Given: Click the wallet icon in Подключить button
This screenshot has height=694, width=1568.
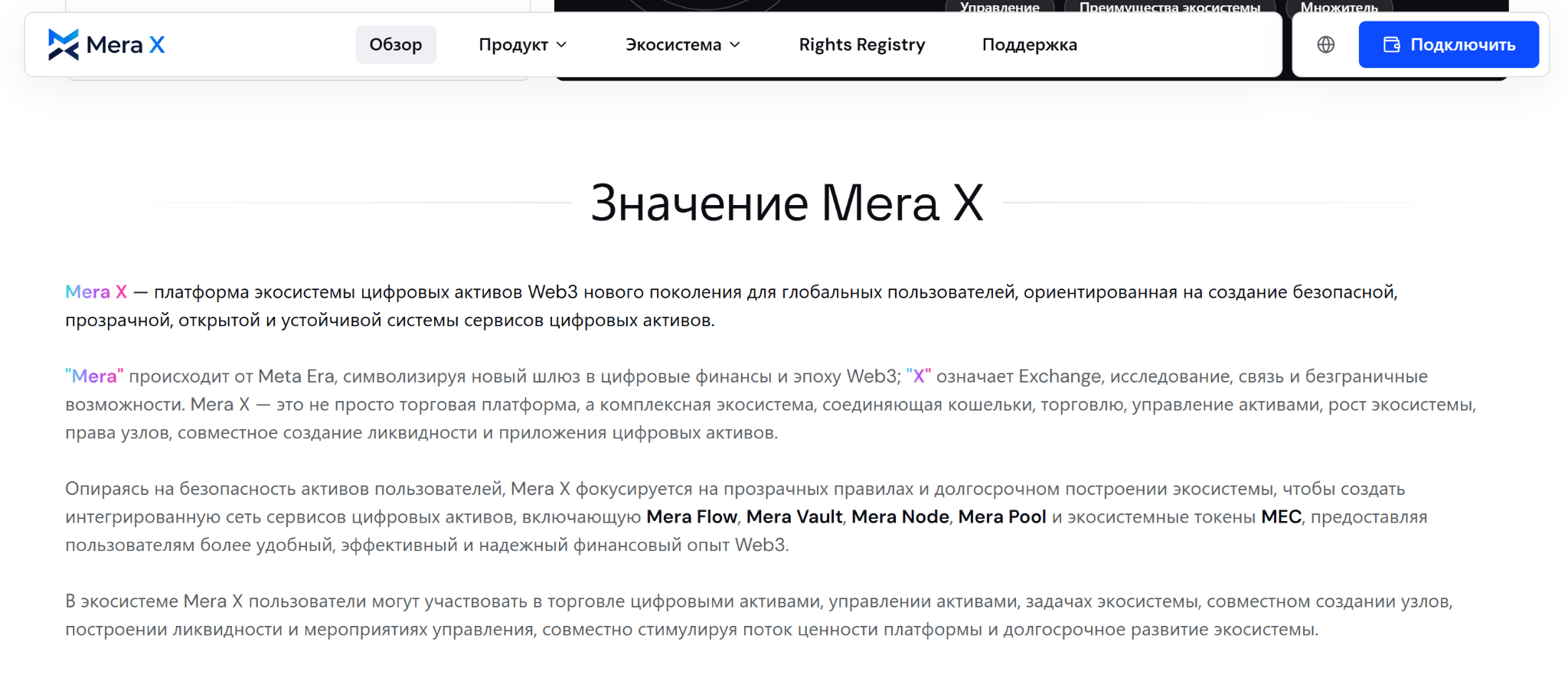Looking at the screenshot, I should coord(1391,44).
